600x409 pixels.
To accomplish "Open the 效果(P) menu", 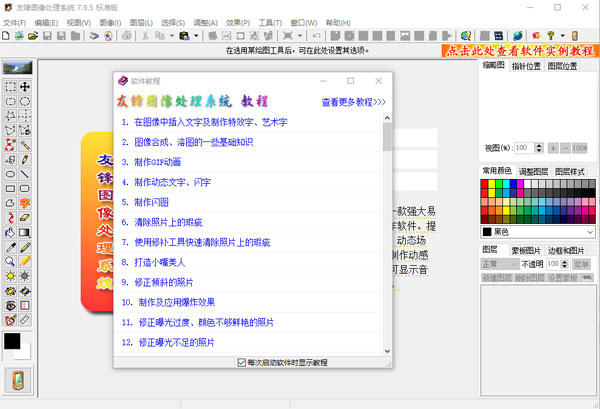I will point(237,21).
